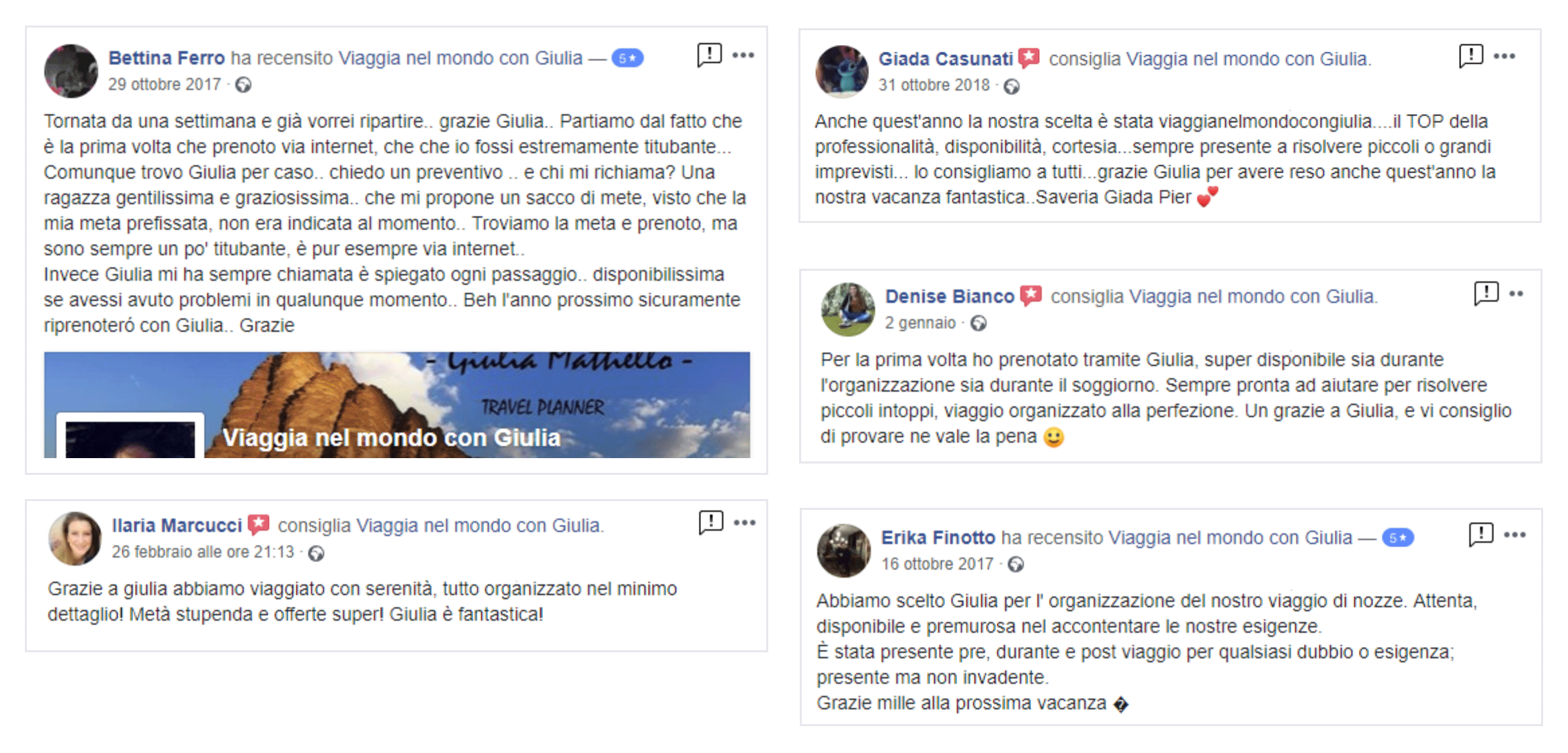1568x753 pixels.
Task: Click public globe icon beside 29 ottobre 2017
Action: tap(243, 85)
